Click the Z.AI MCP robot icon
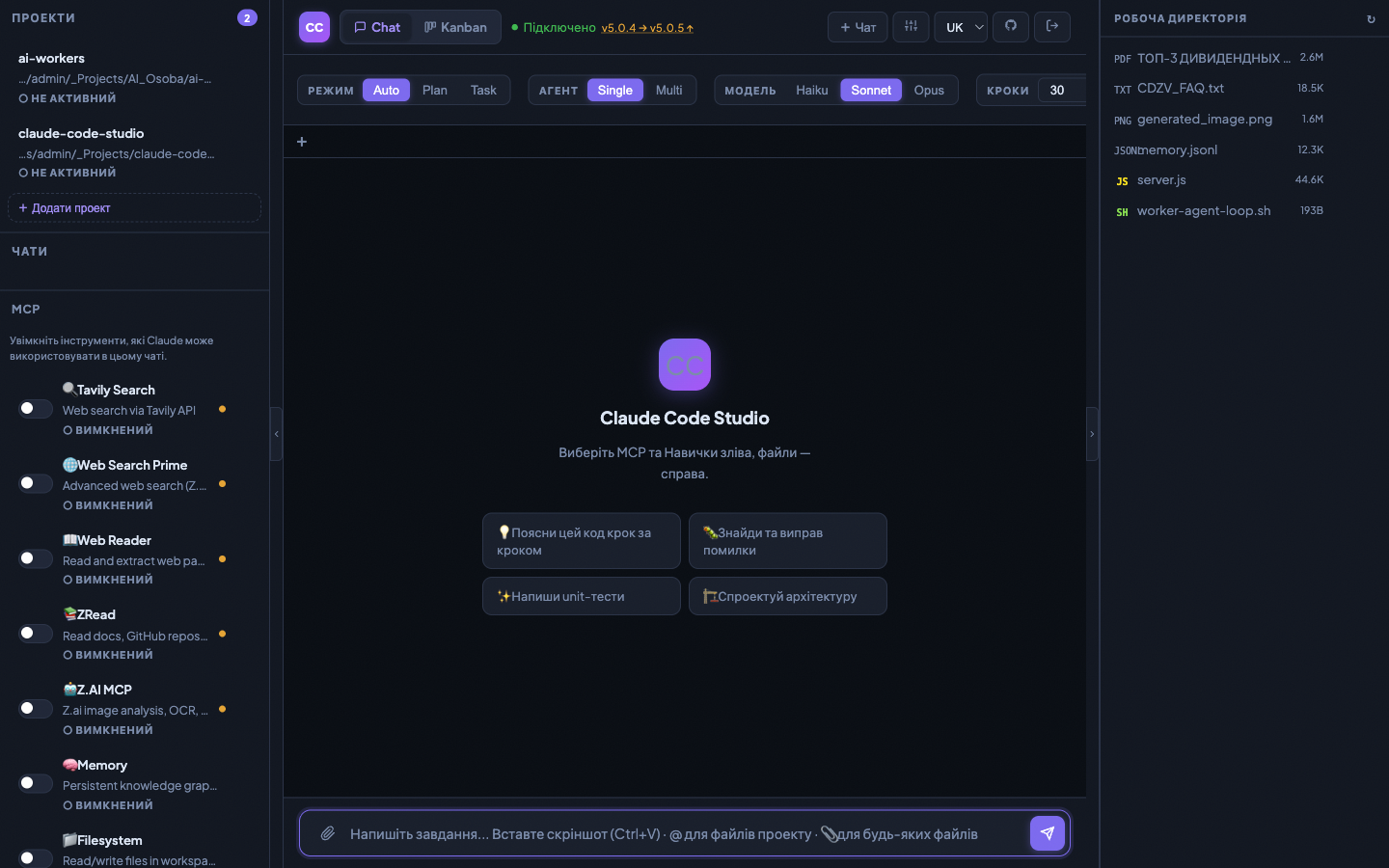The height and width of the screenshot is (868, 1389). point(69,689)
